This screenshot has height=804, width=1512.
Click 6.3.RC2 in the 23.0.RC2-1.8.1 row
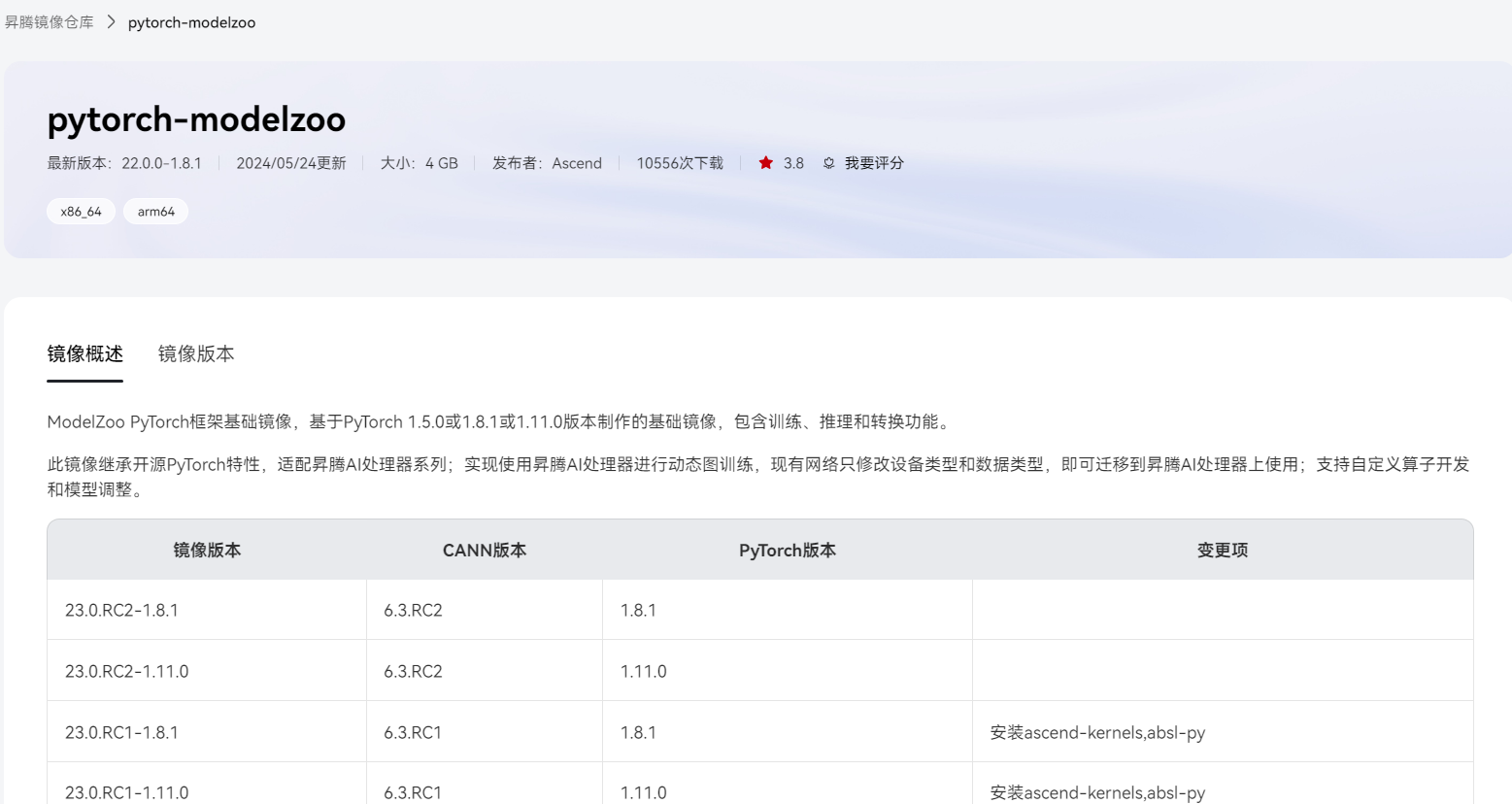[413, 611]
